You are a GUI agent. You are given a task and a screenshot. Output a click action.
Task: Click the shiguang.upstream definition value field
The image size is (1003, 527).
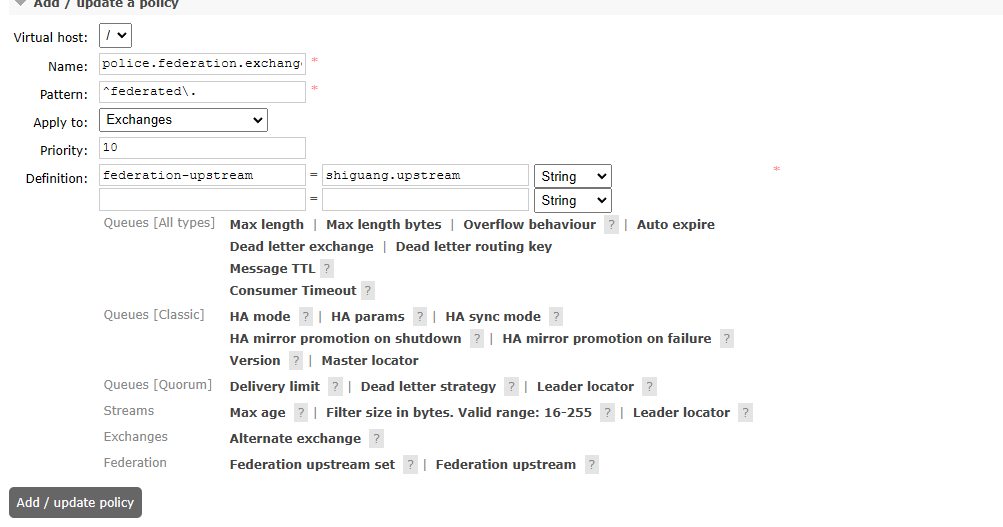point(425,175)
